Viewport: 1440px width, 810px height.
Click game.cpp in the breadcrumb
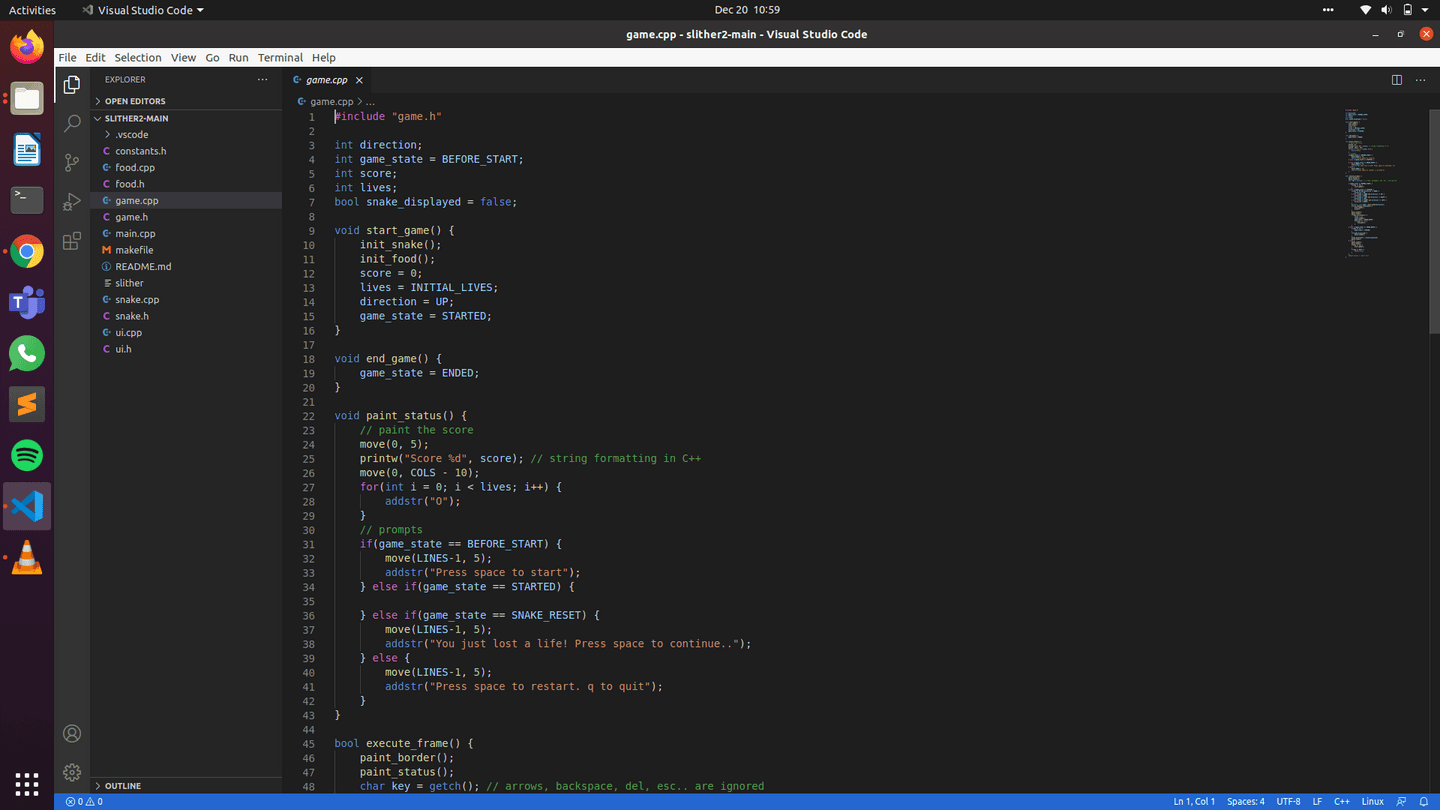(331, 102)
